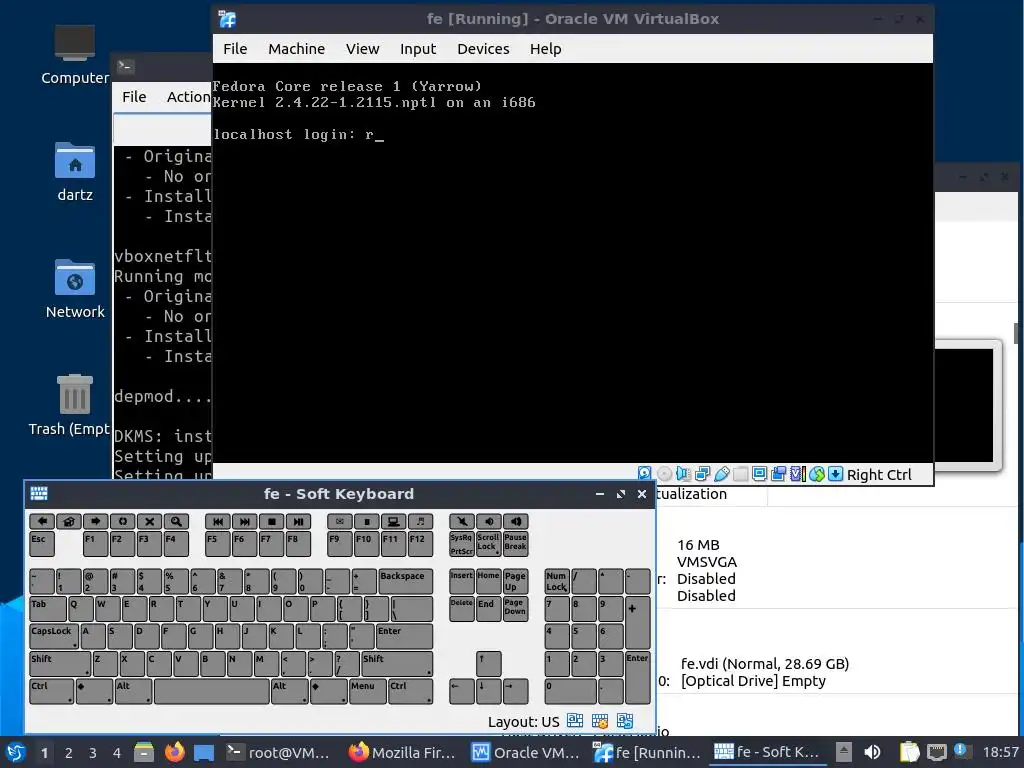
Task: Click the shared folders indicator in VM status bar
Action: tap(741, 473)
